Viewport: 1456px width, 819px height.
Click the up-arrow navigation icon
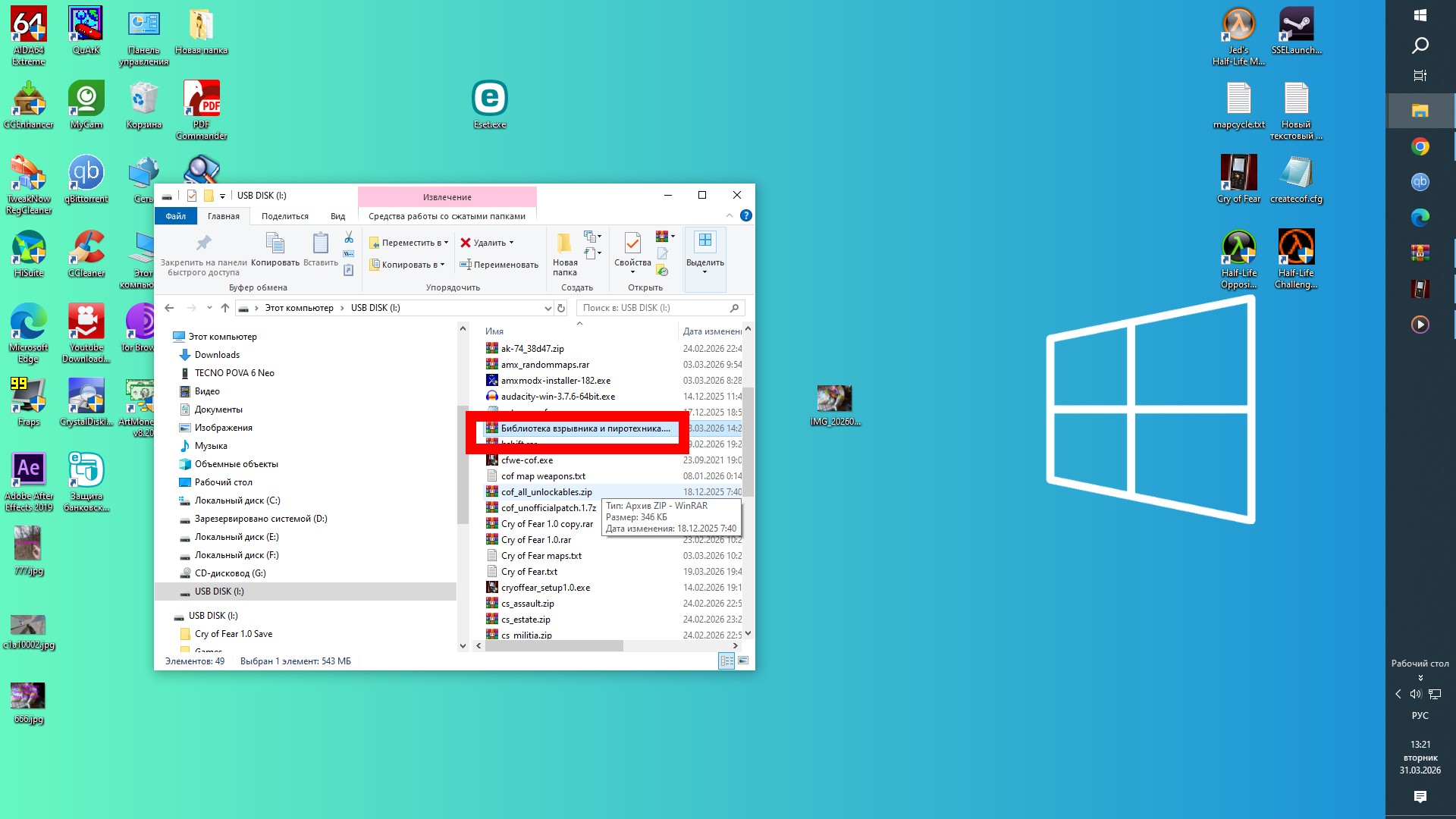225,308
